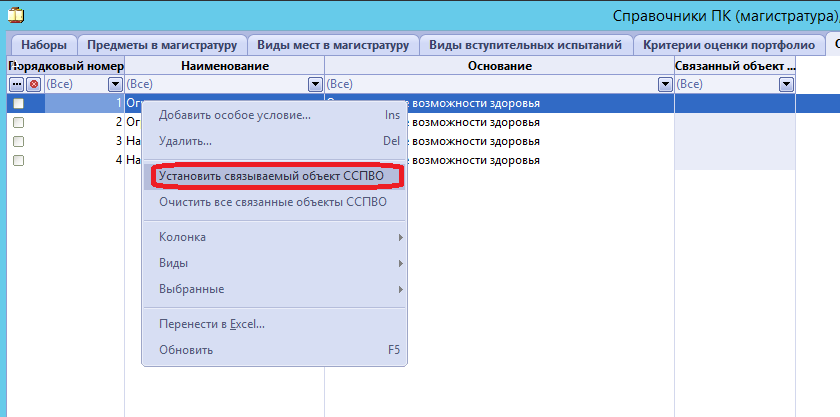The height and width of the screenshot is (417, 840).
Task: Select Очистить все связанные объекты ССПВО
Action: (274, 203)
